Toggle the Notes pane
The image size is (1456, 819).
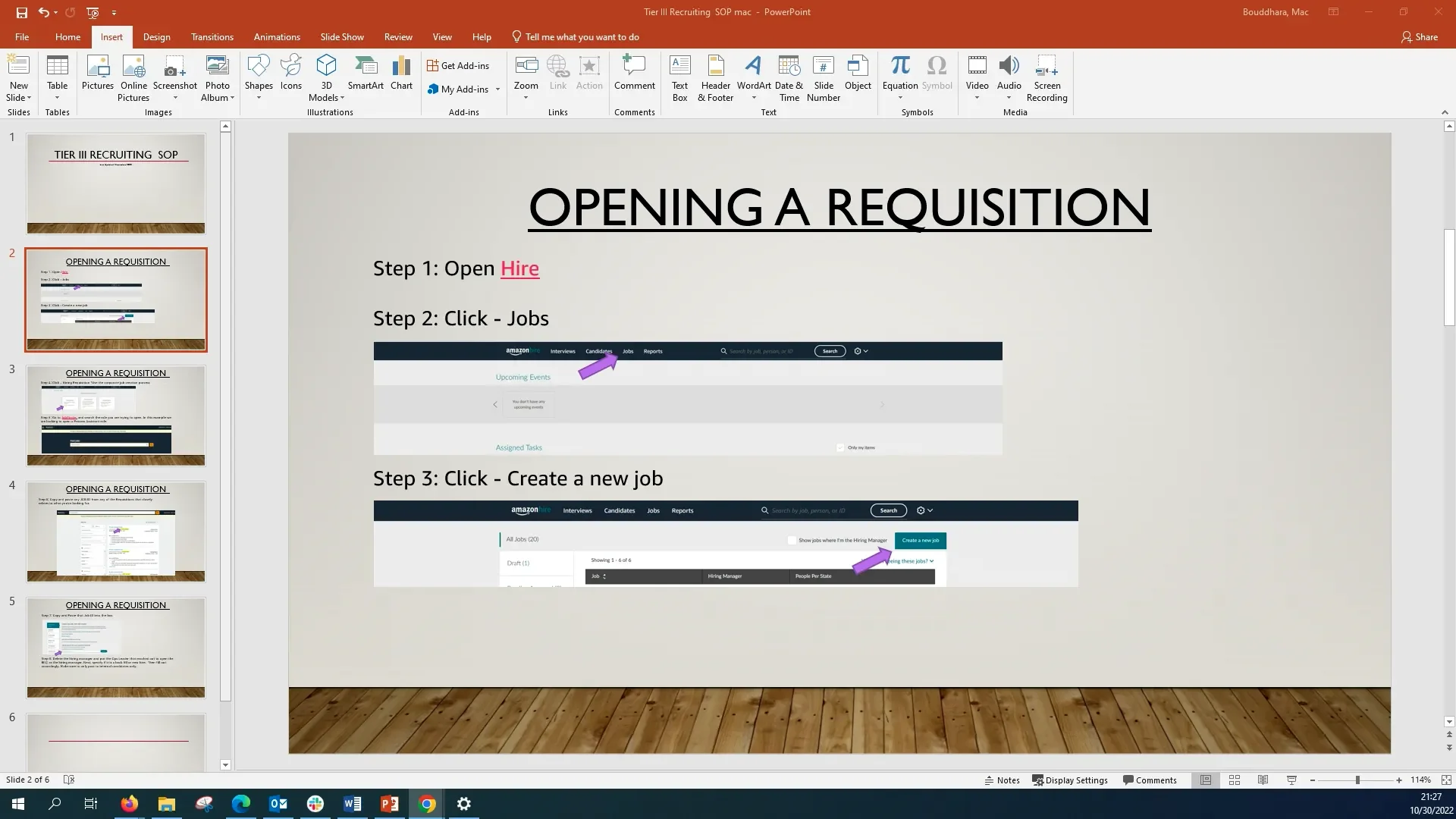1002,780
